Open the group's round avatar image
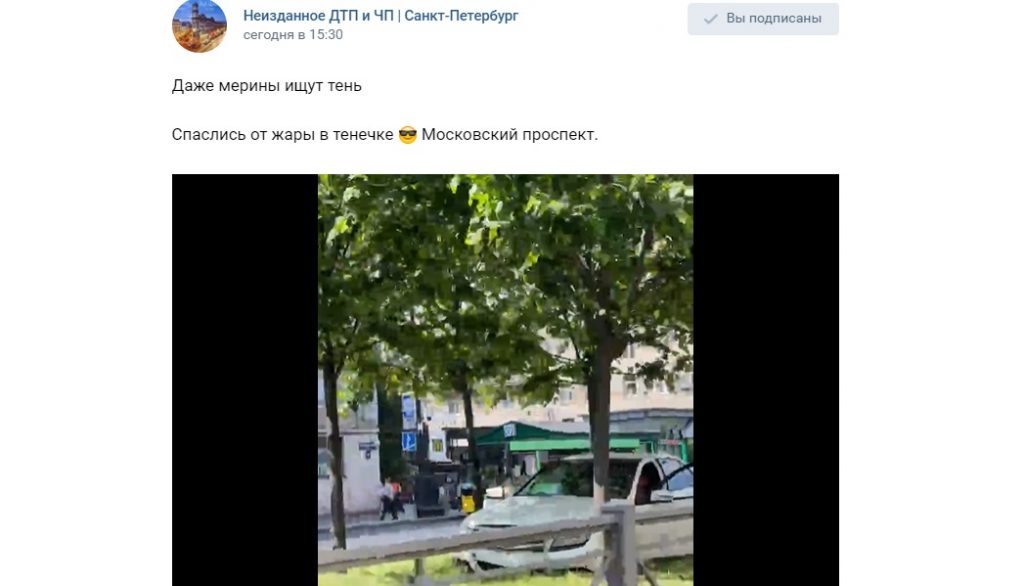Viewport: 1024px width, 586px height. [199, 25]
